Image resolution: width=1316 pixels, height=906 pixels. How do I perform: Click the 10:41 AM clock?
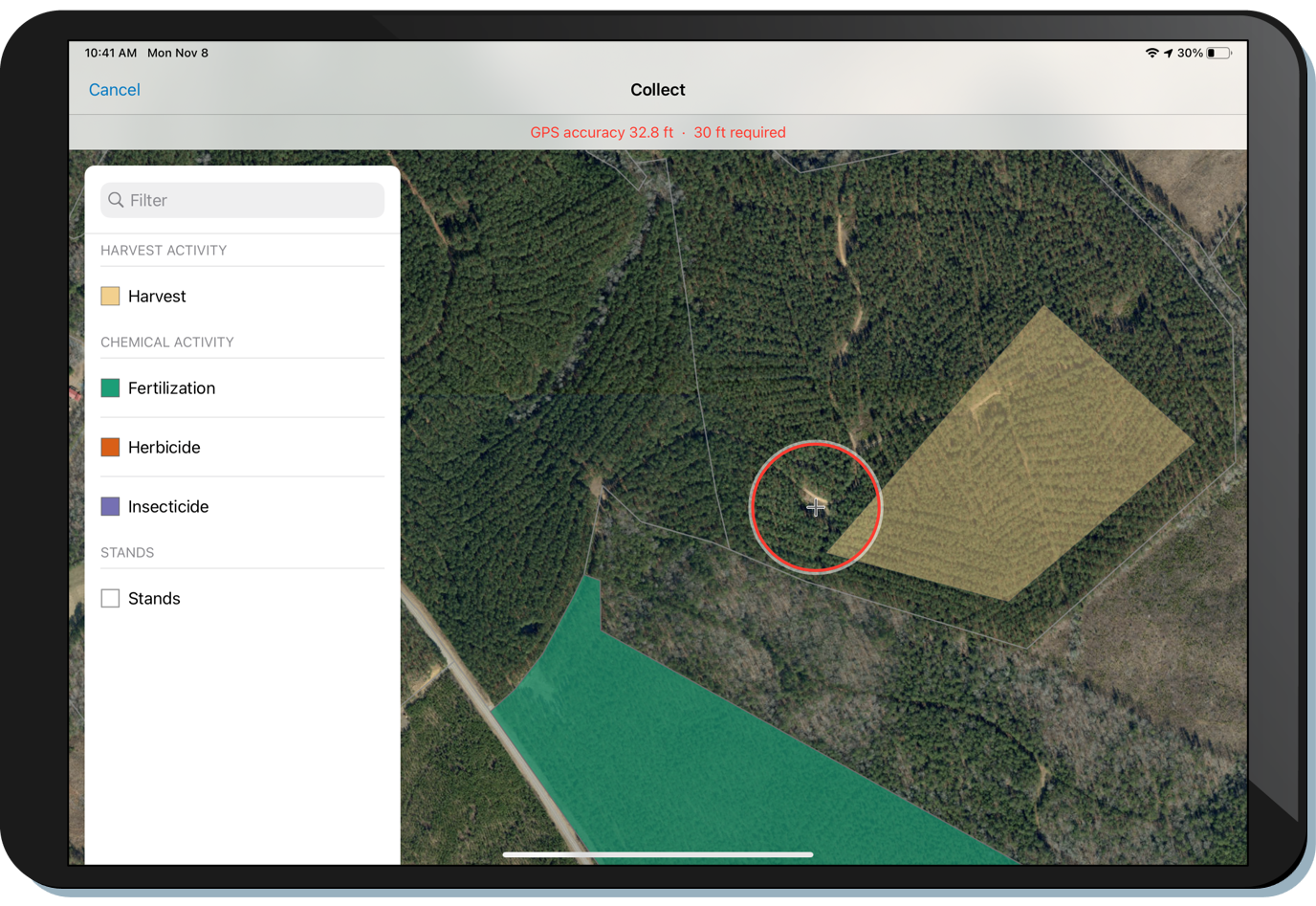click(x=111, y=54)
